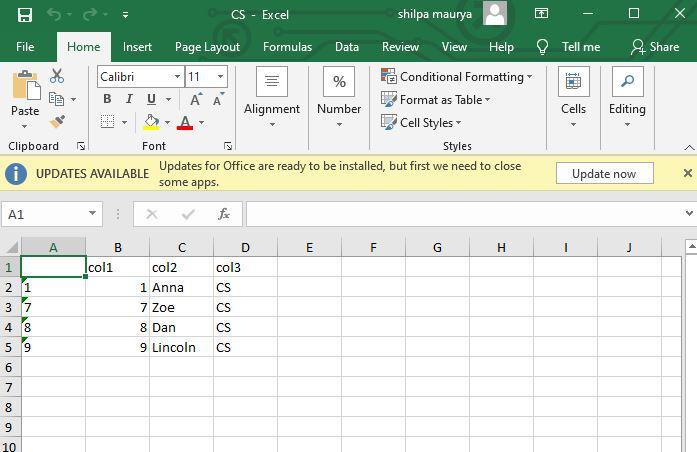This screenshot has width=697, height=452.
Task: Click the Redo arrow icon
Action: 90,15
